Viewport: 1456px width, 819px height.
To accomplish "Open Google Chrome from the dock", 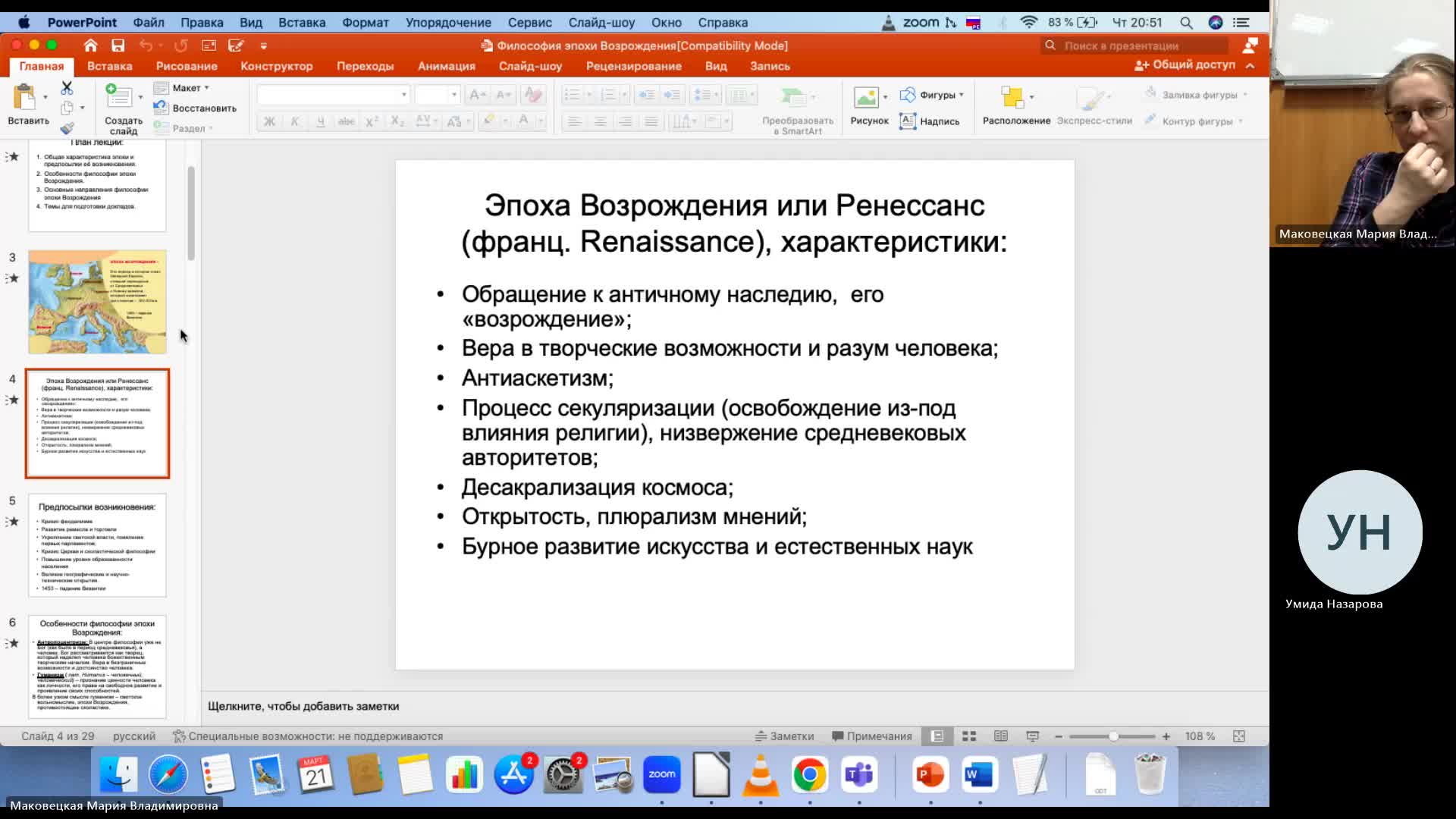I will tap(809, 774).
